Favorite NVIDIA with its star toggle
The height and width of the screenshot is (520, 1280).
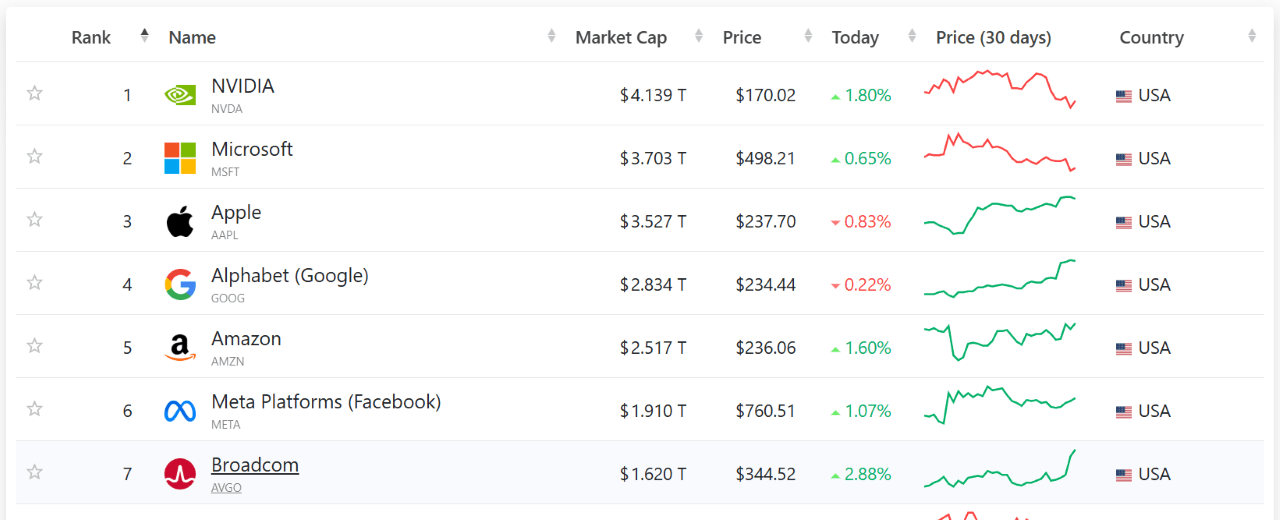coord(35,93)
